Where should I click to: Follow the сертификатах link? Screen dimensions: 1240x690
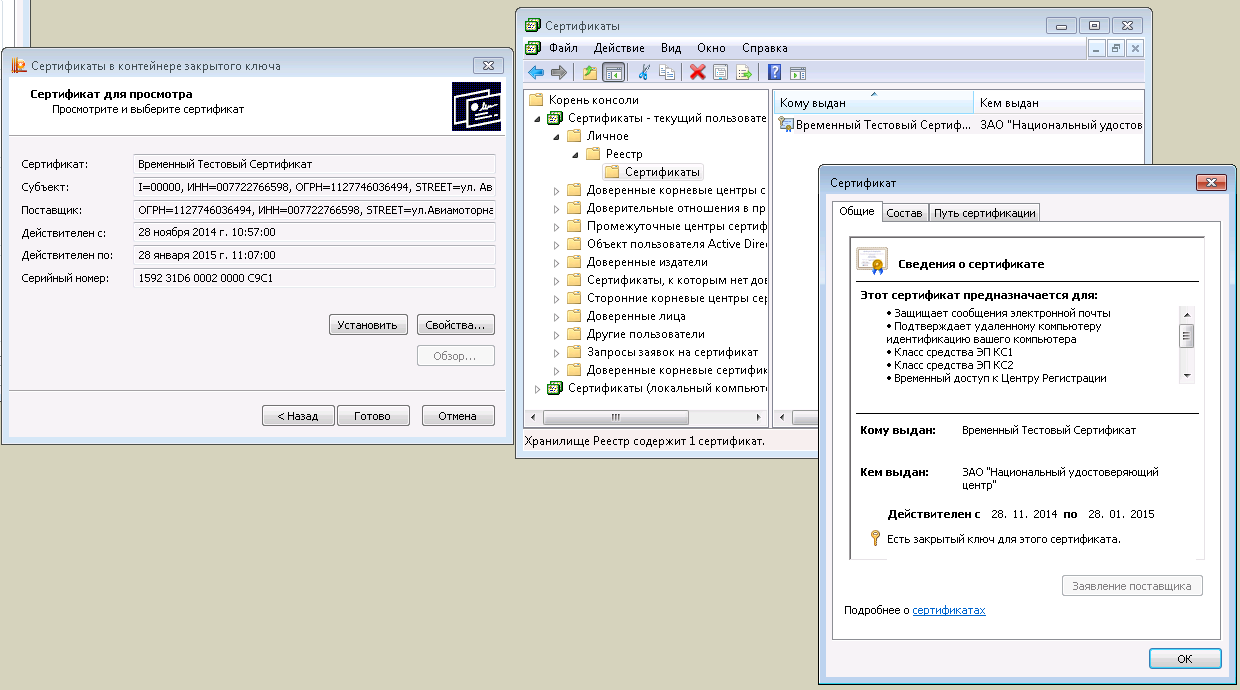coord(948,610)
